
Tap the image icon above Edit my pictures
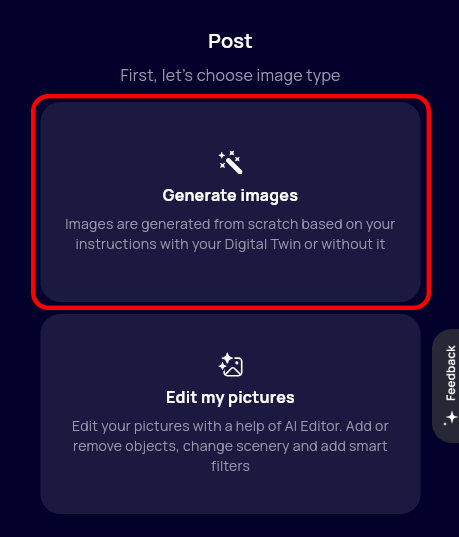[x=230, y=365]
